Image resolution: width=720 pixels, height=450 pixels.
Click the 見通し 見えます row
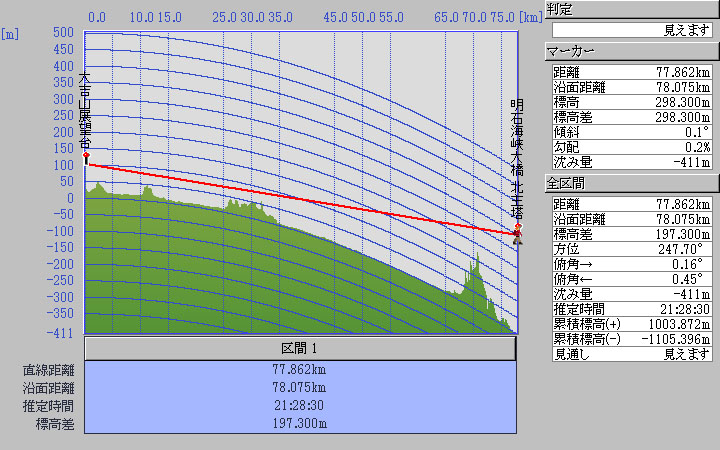pos(632,354)
